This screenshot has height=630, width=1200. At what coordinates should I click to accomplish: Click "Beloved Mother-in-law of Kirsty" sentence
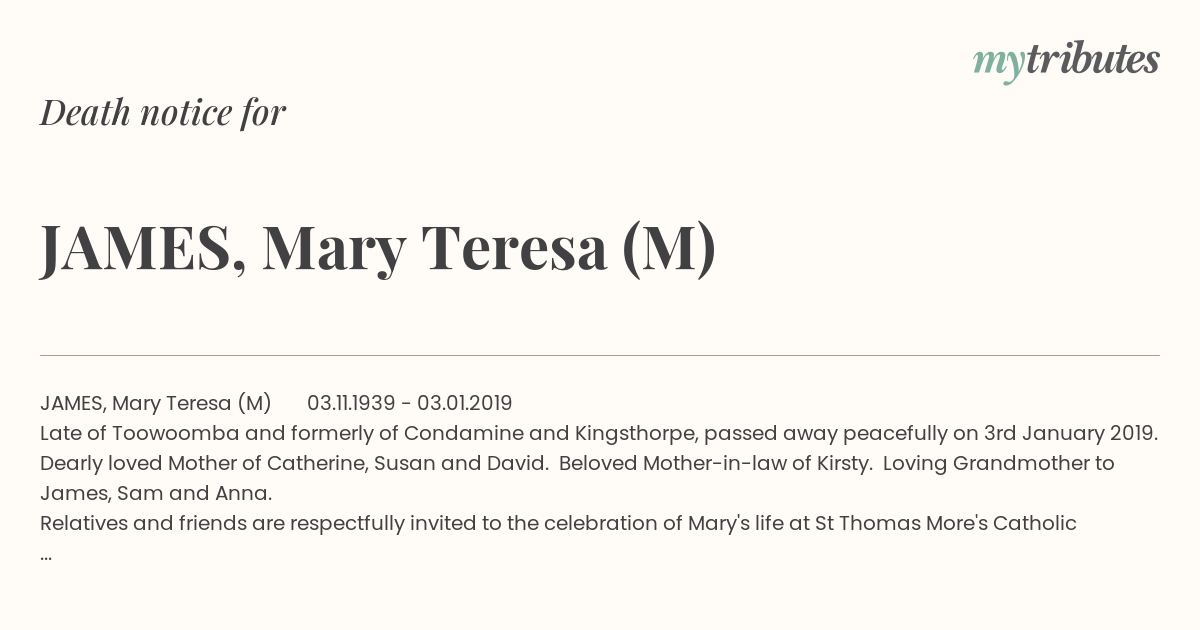click(714, 464)
